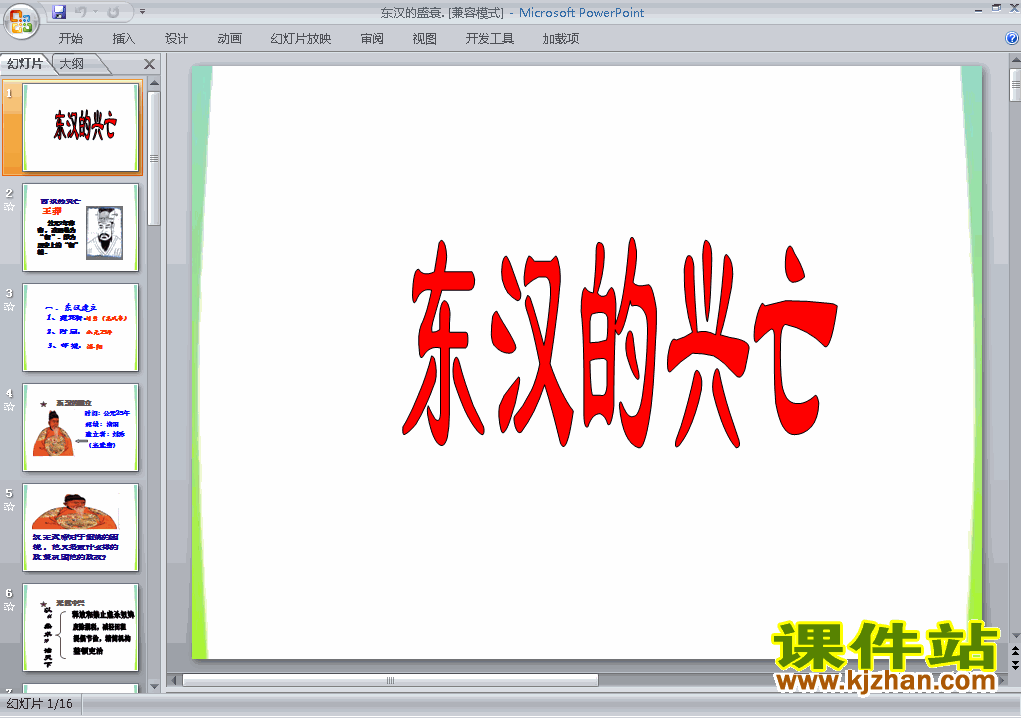The width and height of the screenshot is (1021, 718).
Task: Expand the Customize Quick Access Toolbar arrow
Action: 143,12
